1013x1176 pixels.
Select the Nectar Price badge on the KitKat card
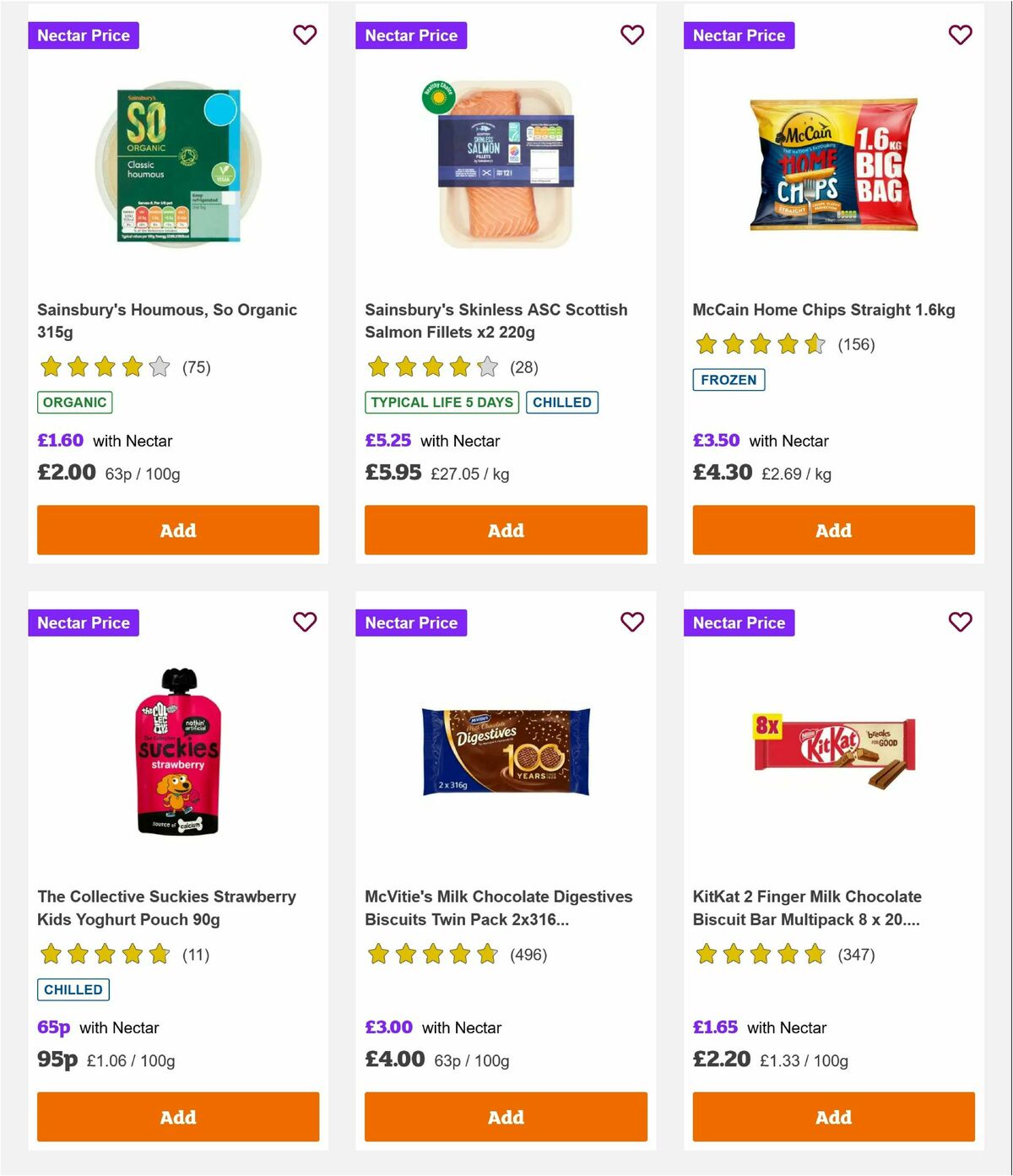click(739, 622)
